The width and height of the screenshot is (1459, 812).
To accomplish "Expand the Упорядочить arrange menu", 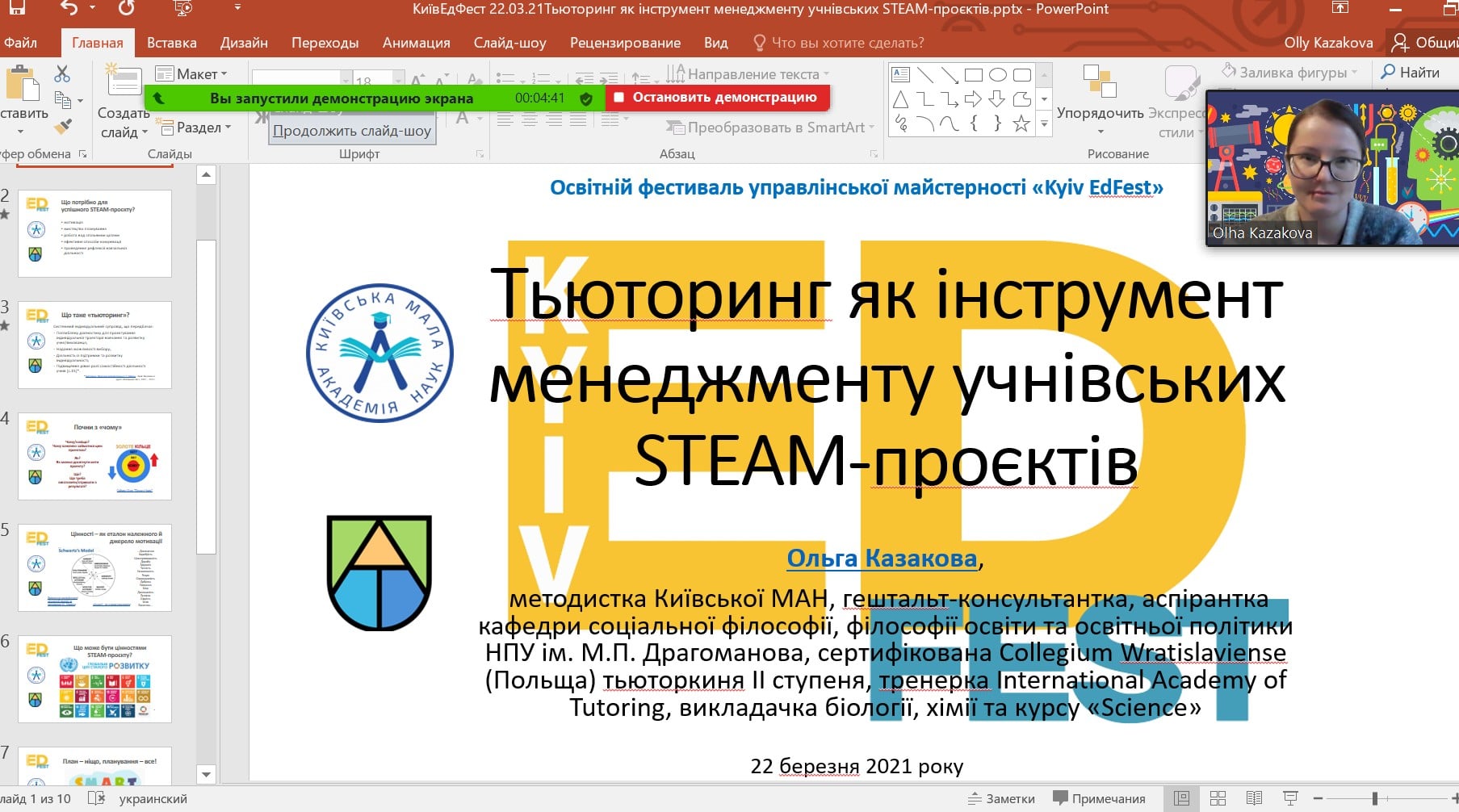I will coord(1101,99).
